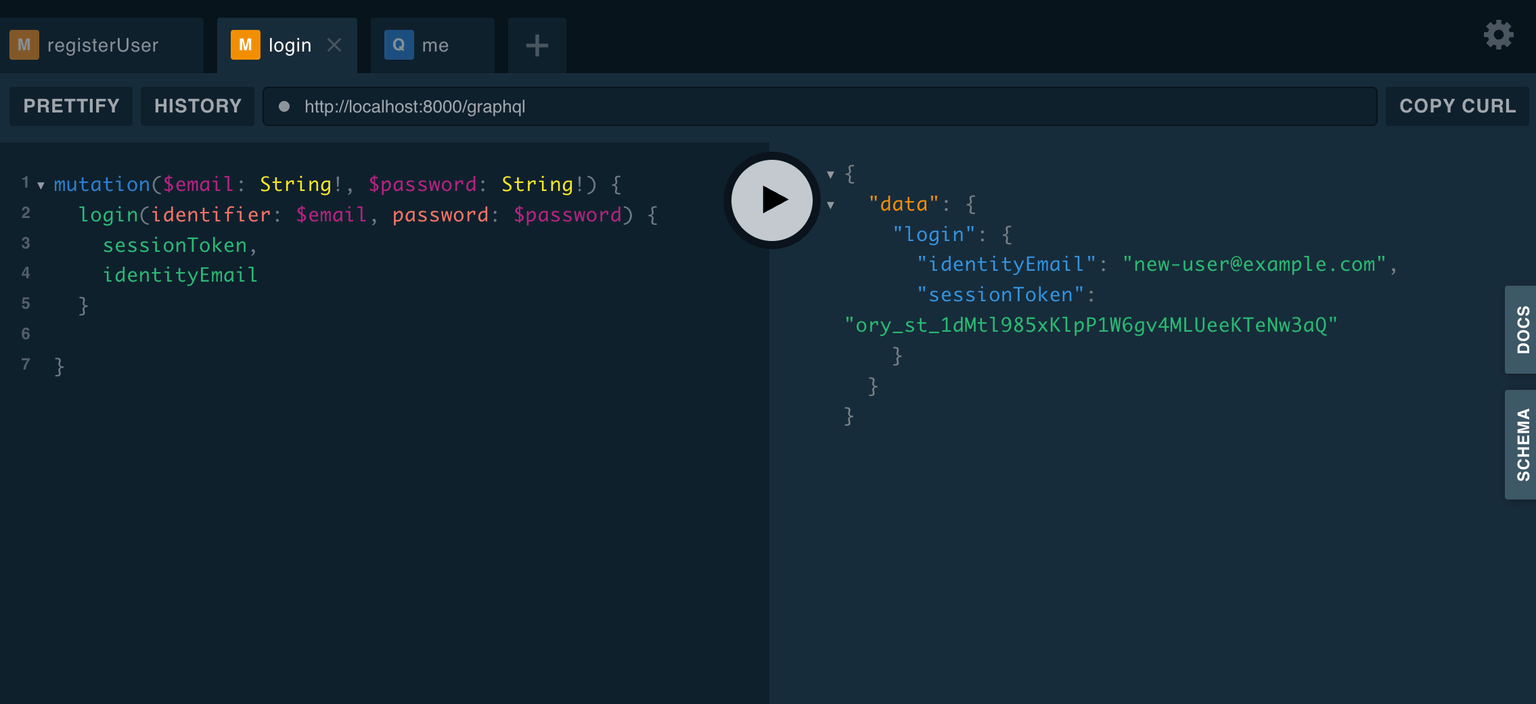Open the SCHEMA side panel
This screenshot has height=704, width=1536.
point(1521,444)
